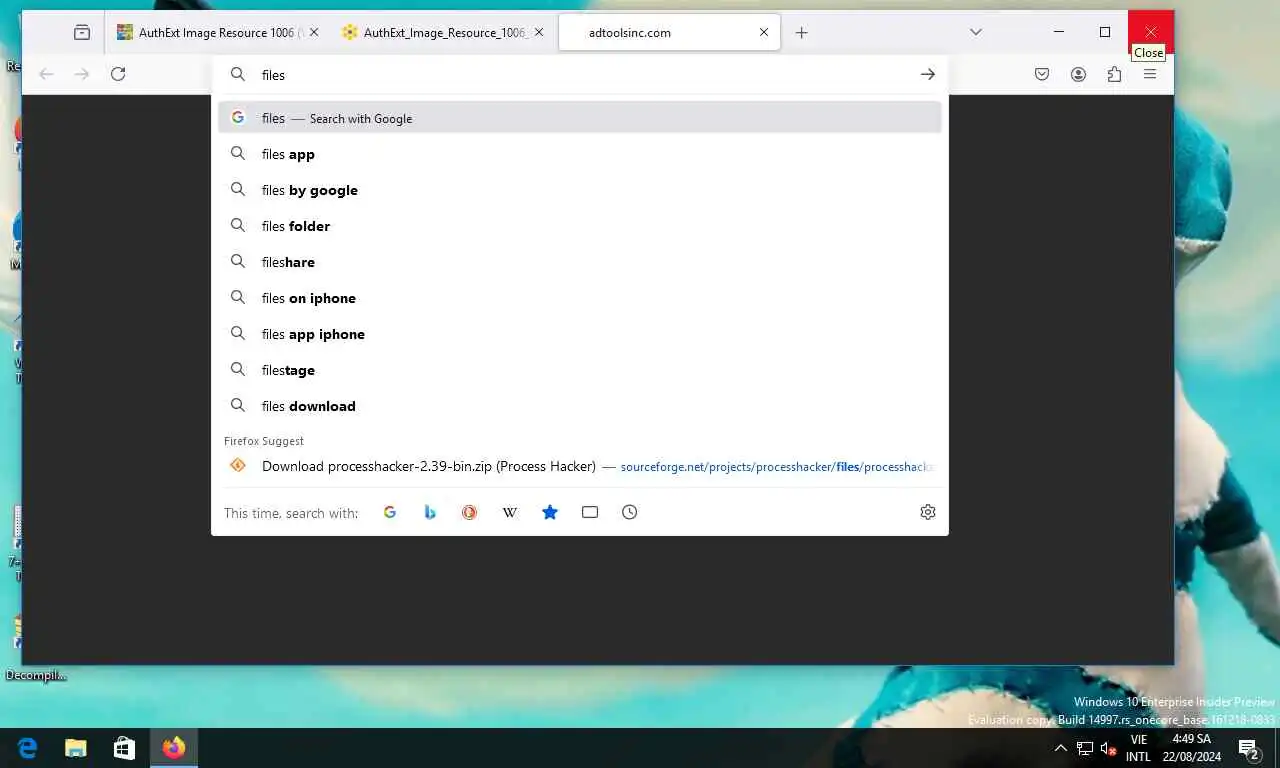Choose 'files download' suggestion
This screenshot has width=1280, height=768.
tap(580, 406)
